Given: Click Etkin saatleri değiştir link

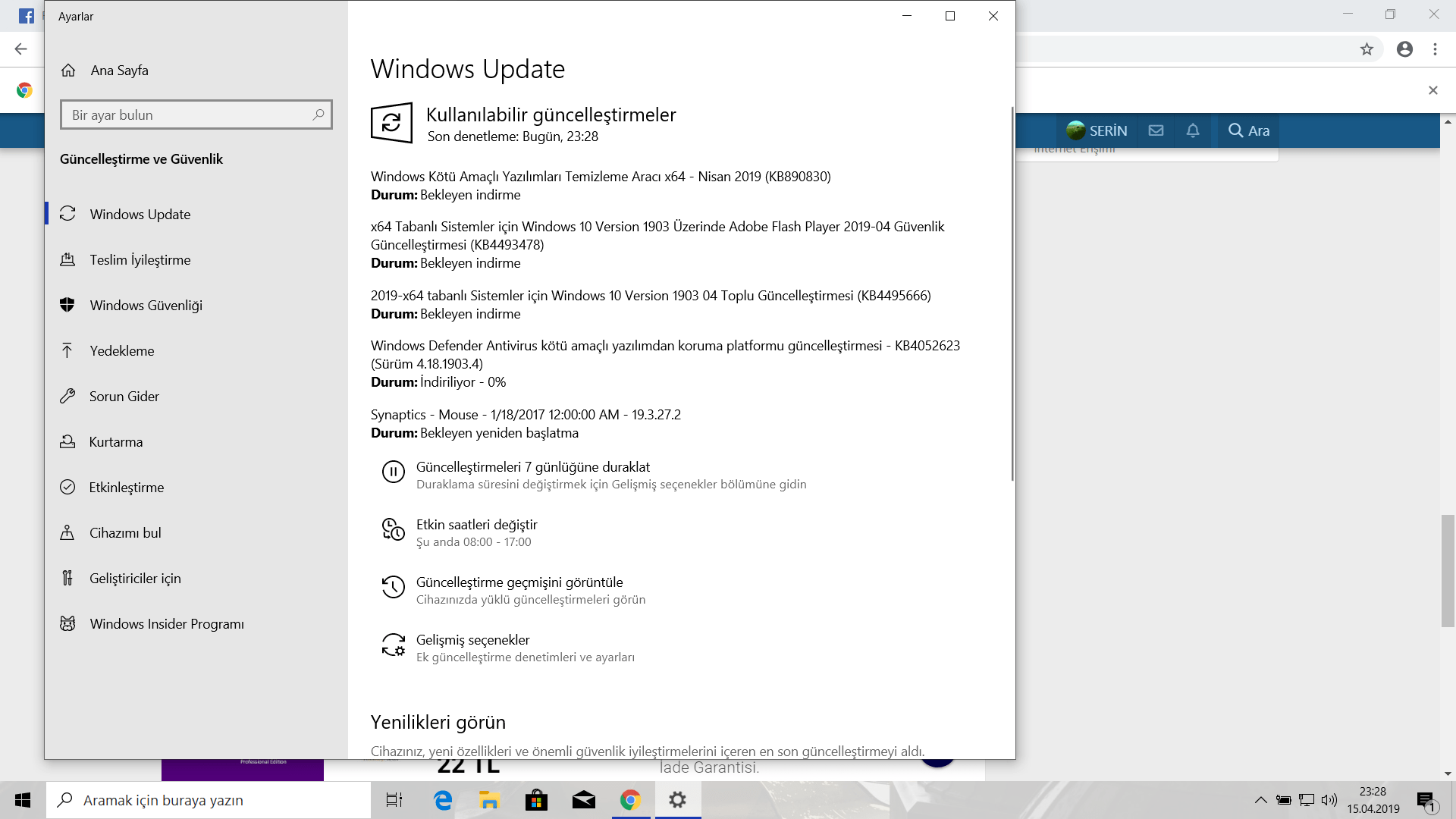Looking at the screenshot, I should [476, 525].
